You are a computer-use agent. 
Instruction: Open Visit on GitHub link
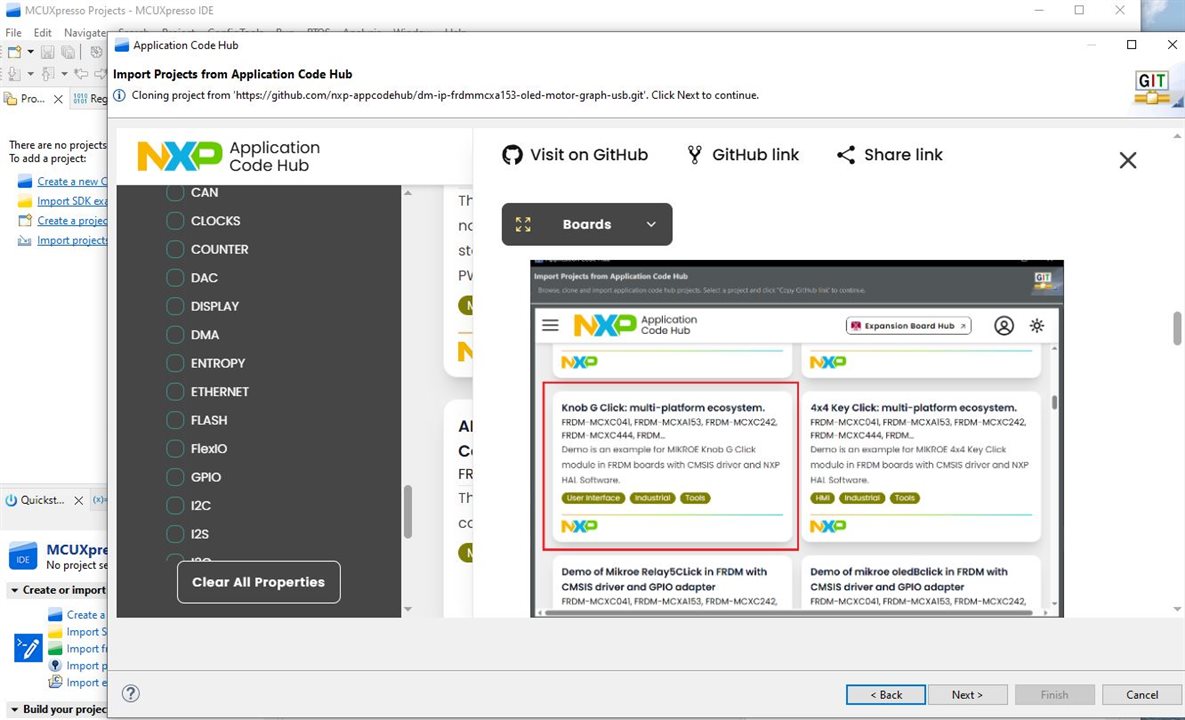[575, 155]
